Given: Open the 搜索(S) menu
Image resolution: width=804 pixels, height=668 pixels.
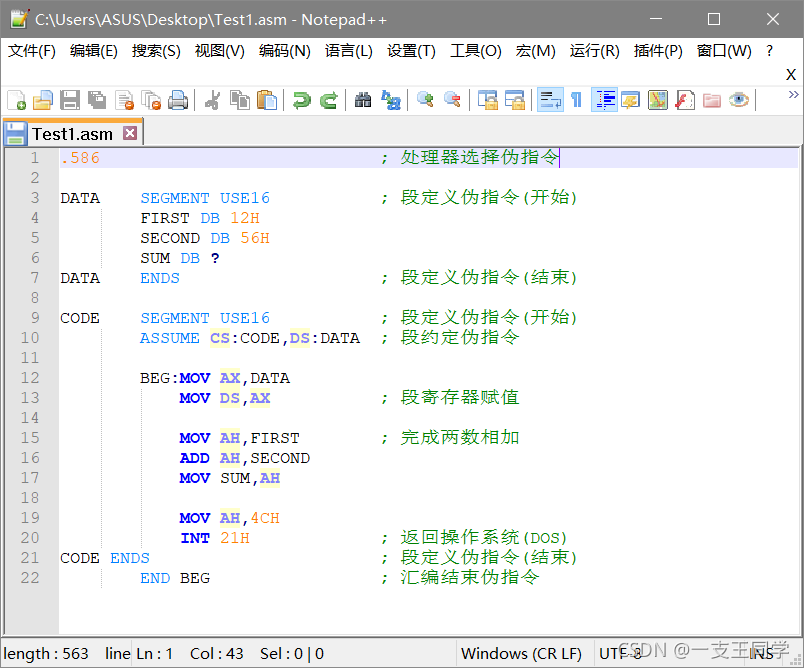Looking at the screenshot, I should (x=156, y=51).
